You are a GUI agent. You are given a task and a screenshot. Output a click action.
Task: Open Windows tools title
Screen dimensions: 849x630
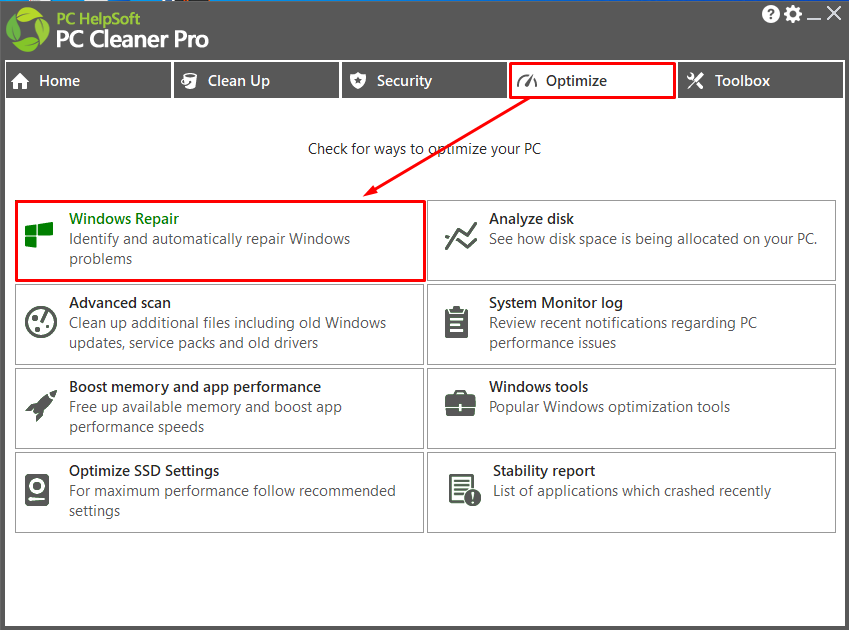coord(538,387)
